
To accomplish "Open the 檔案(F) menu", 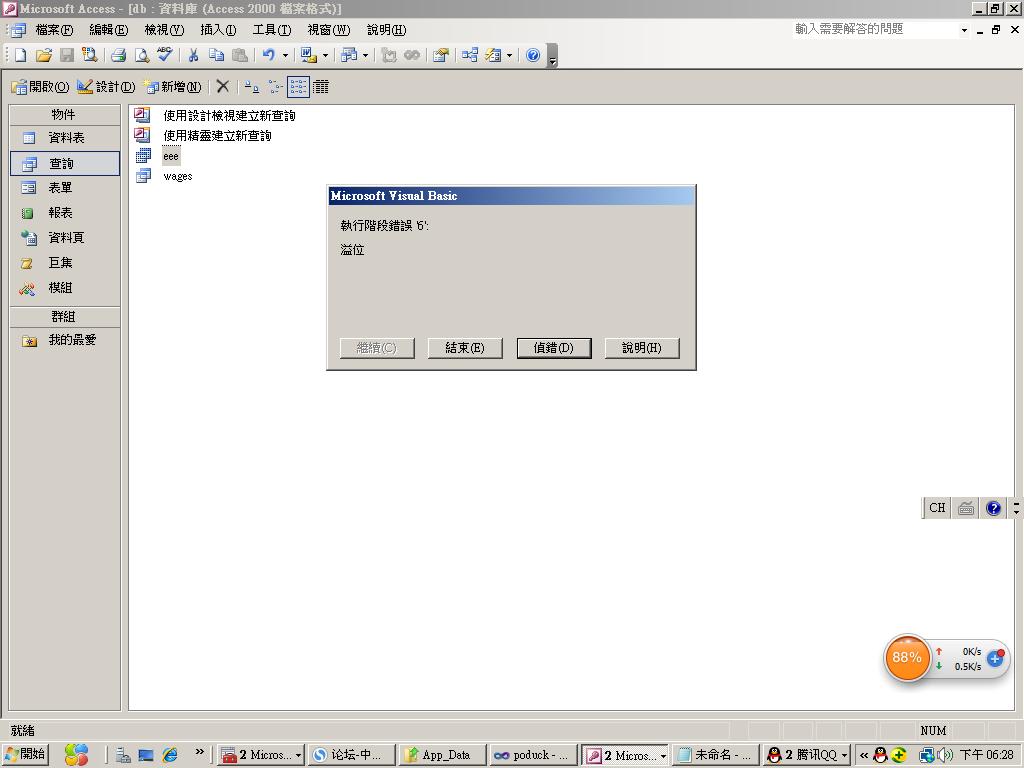I will pos(54,30).
